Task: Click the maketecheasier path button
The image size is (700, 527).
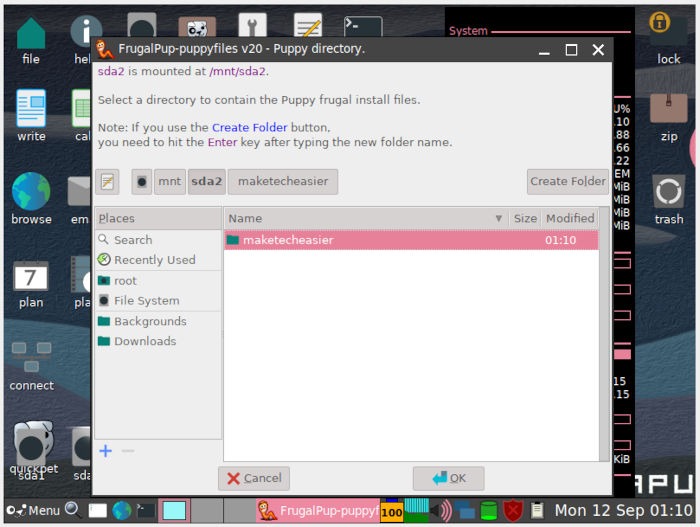Action: 283,182
